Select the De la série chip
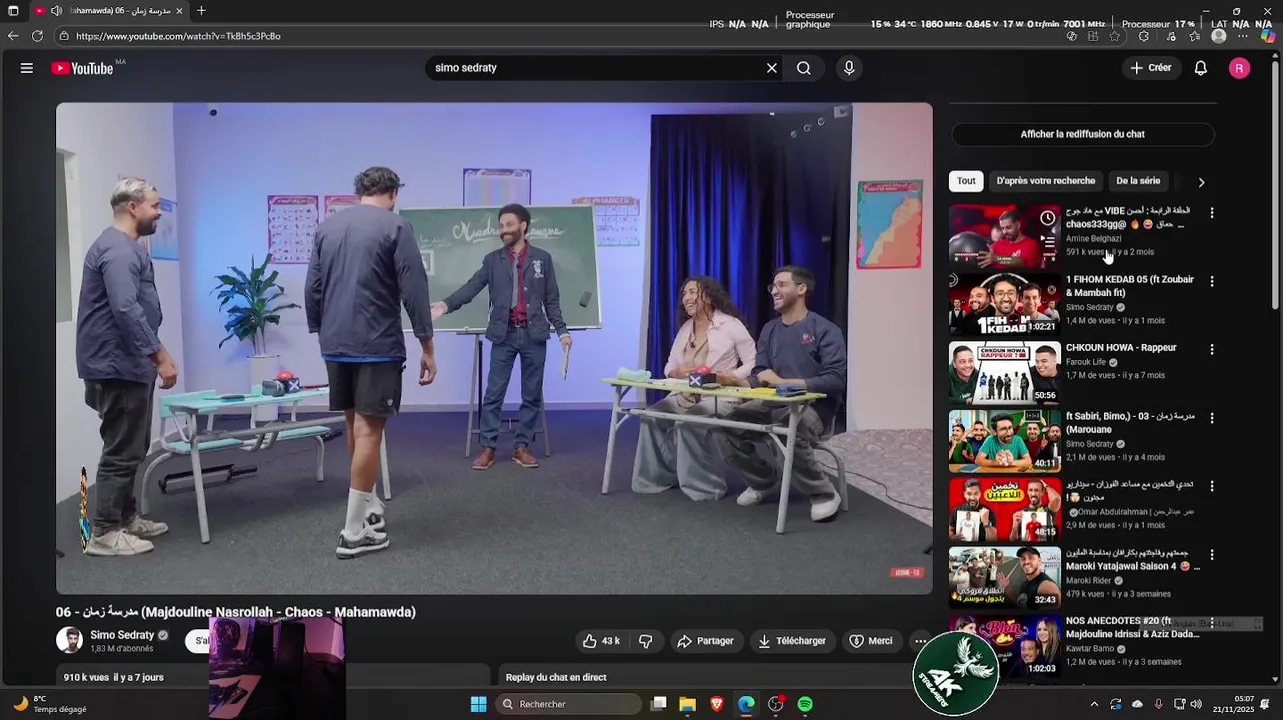The width and height of the screenshot is (1283, 720). (x=1138, y=181)
